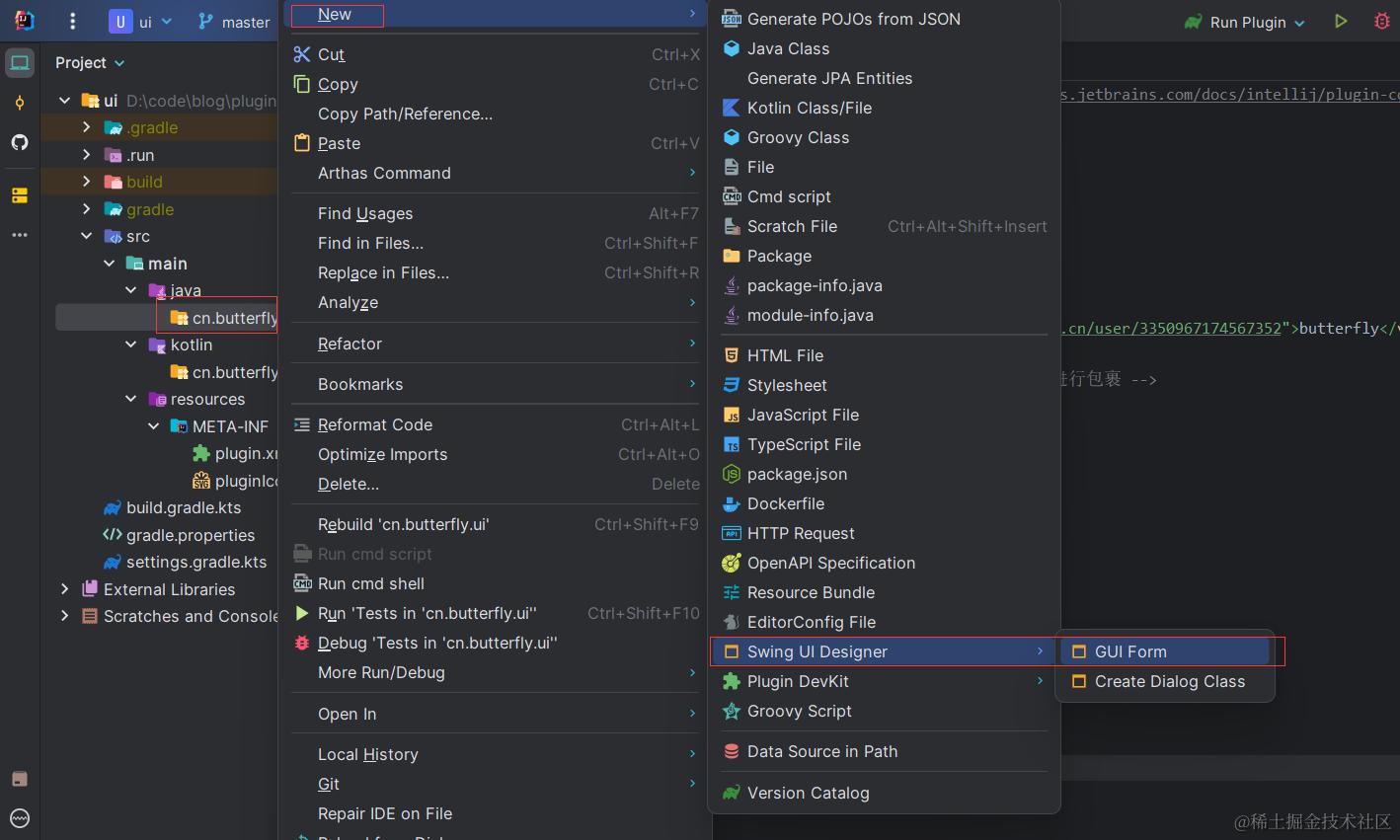Expand External Libraries node
Image resolution: width=1400 pixels, height=840 pixels.
click(64, 589)
